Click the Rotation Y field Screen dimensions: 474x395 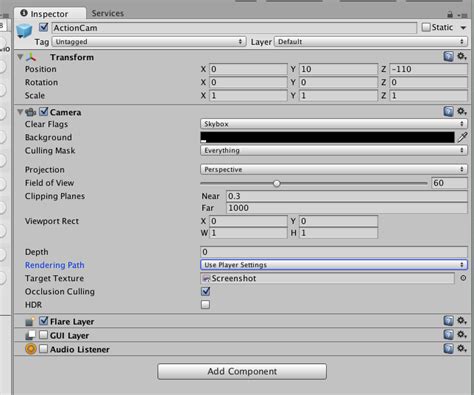pos(338,82)
